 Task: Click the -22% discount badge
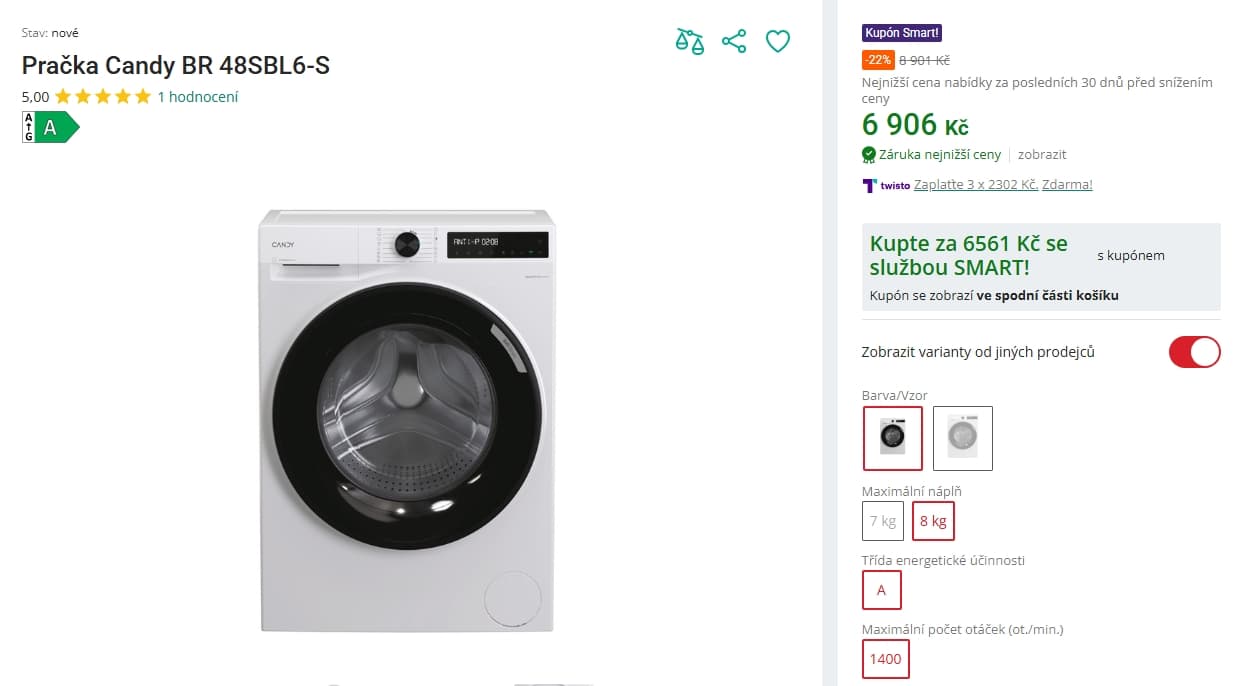[877, 60]
